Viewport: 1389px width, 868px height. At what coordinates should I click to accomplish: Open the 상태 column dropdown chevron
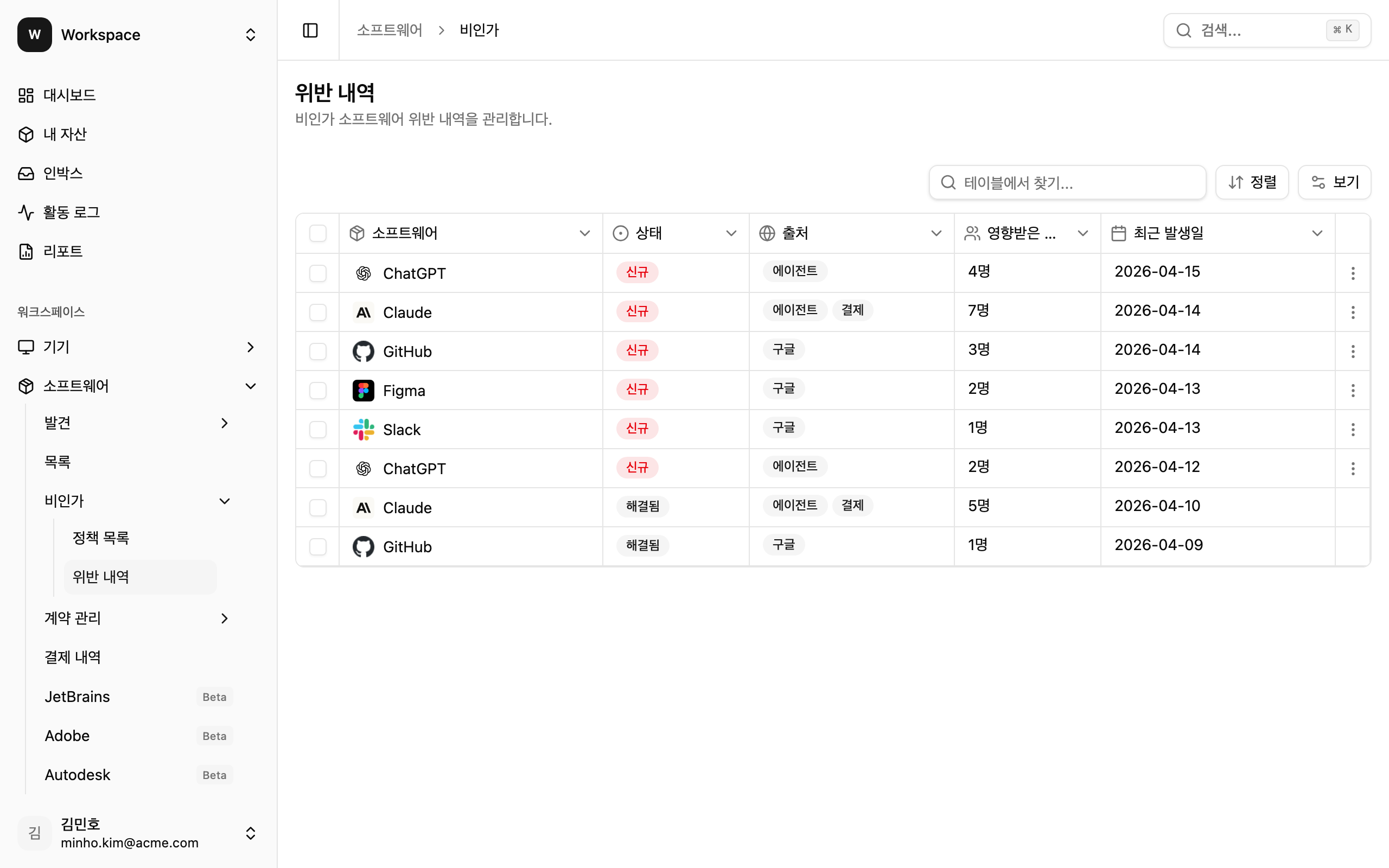pos(731,233)
